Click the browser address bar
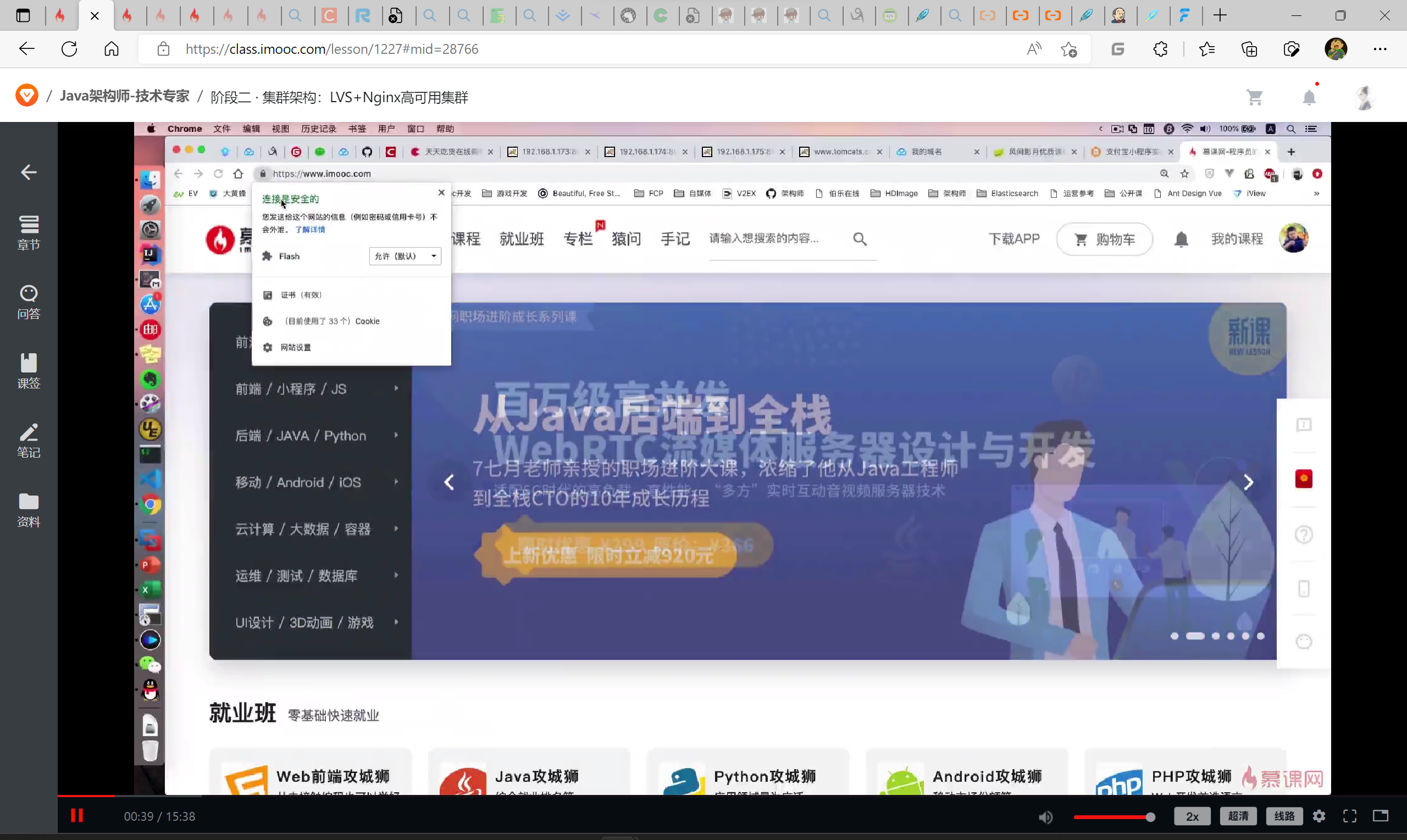 (340, 49)
